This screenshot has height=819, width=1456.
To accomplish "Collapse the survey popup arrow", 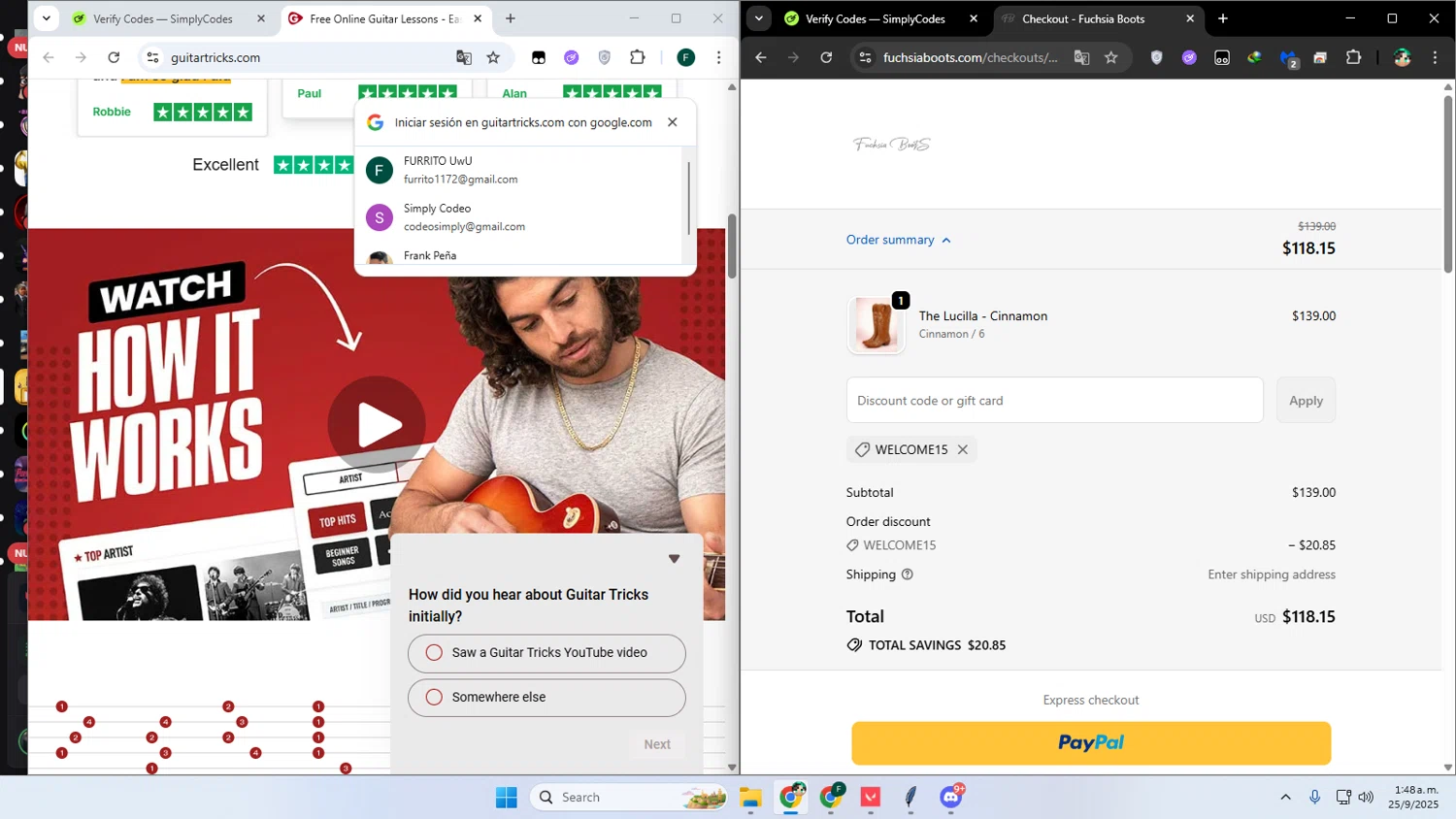I will pos(674,559).
